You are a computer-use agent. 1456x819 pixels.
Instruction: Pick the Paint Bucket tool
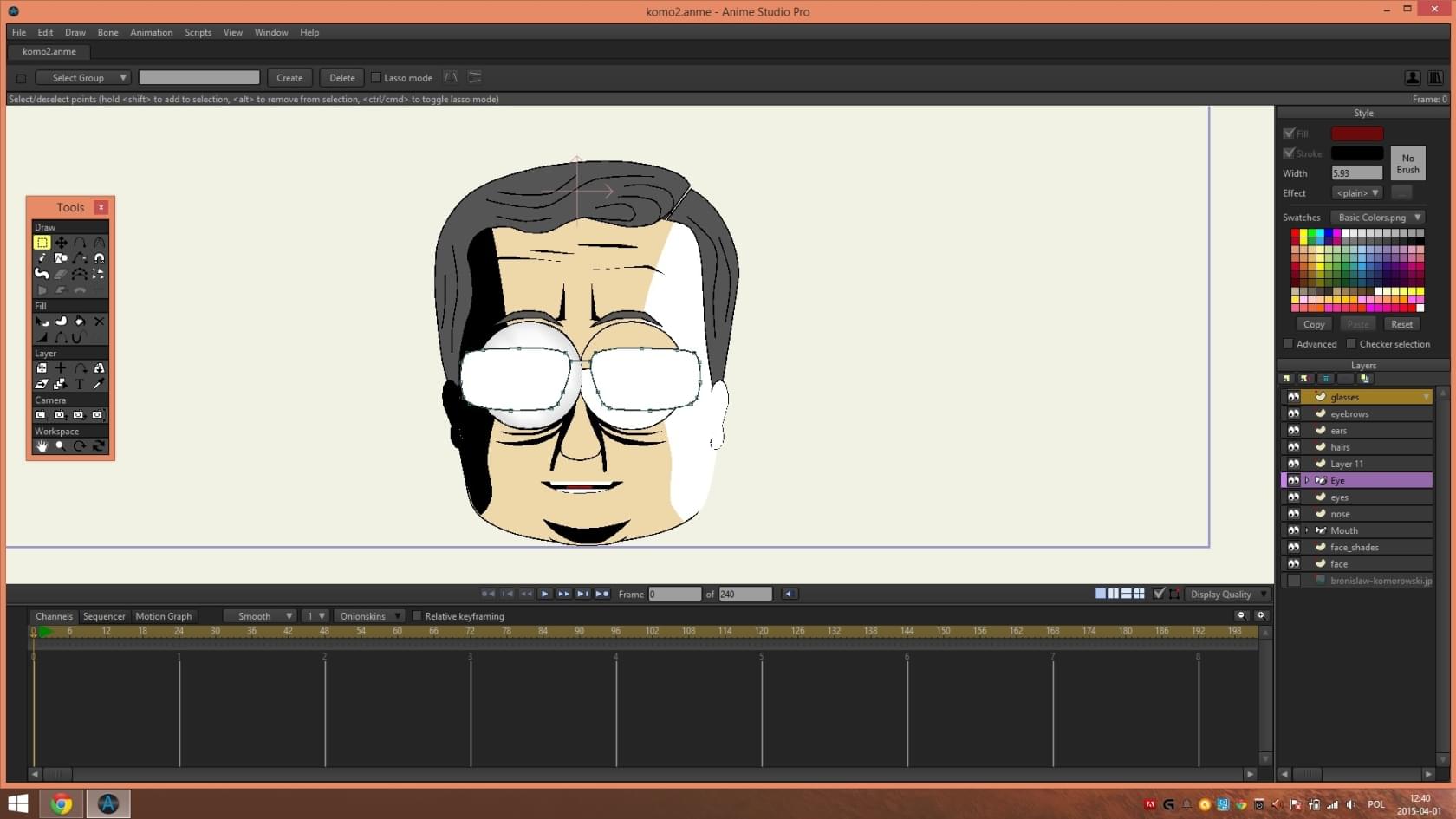click(x=80, y=322)
